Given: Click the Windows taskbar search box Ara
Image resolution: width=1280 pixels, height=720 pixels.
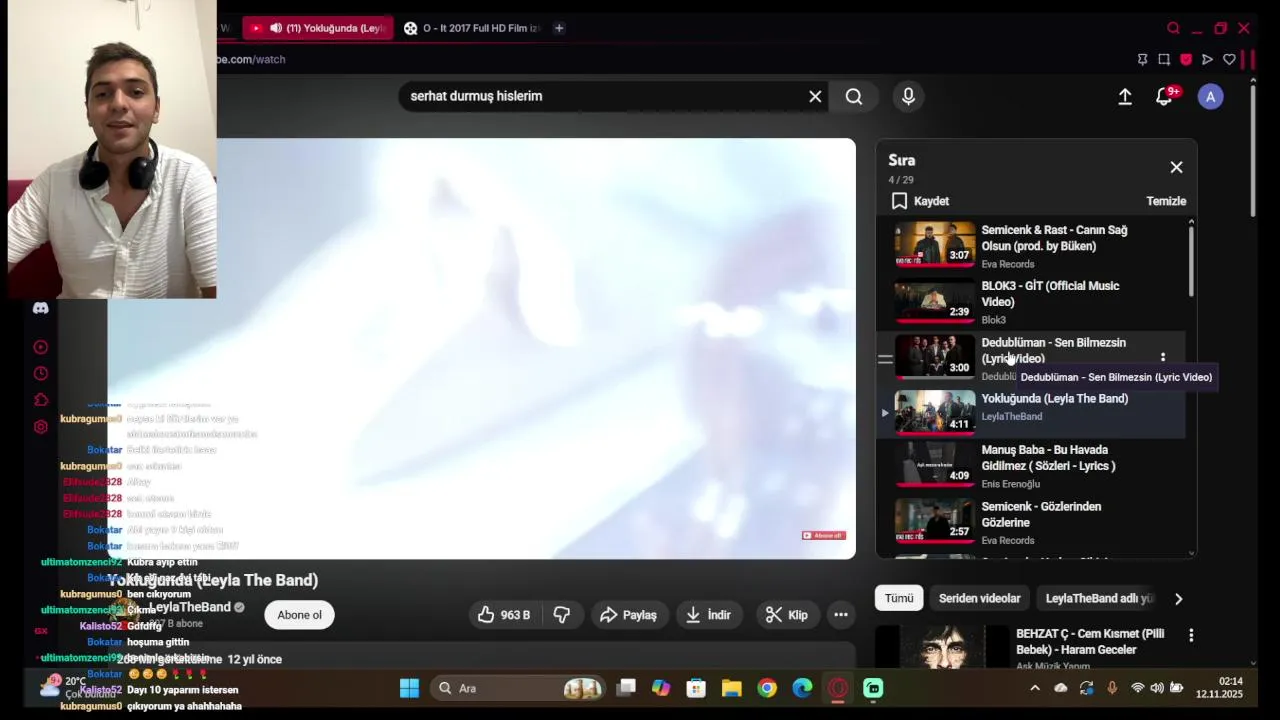Looking at the screenshot, I should (520, 688).
